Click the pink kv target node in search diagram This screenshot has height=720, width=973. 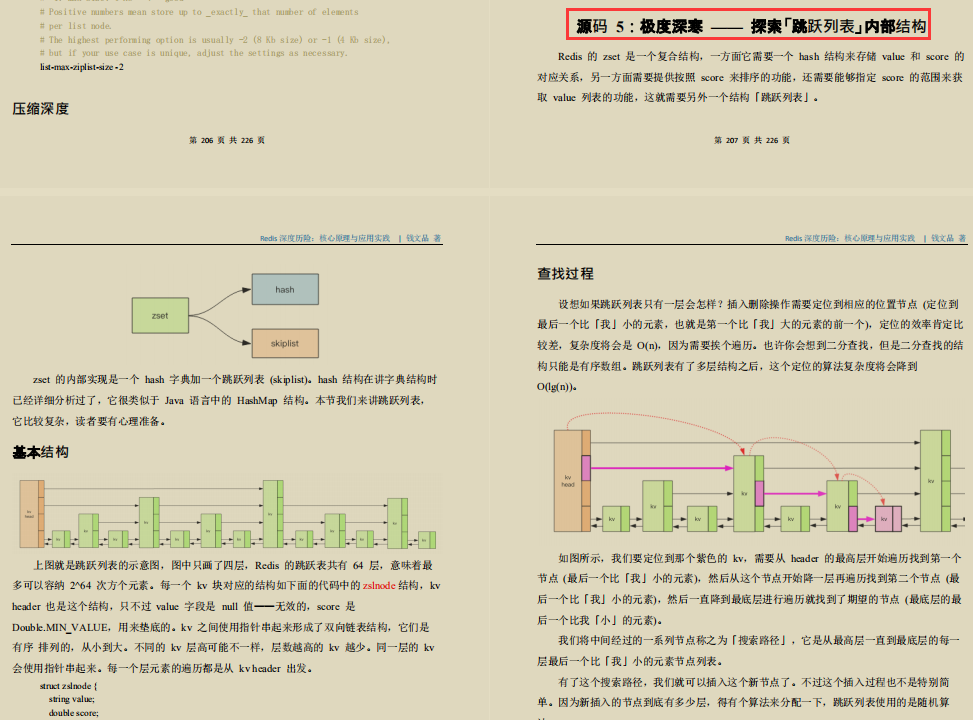pos(888,519)
